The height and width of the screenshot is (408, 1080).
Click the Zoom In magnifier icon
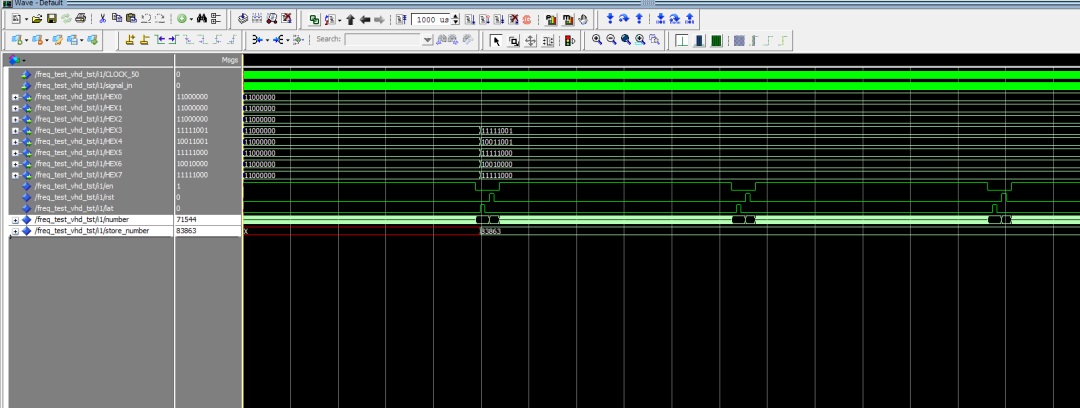tap(596, 40)
